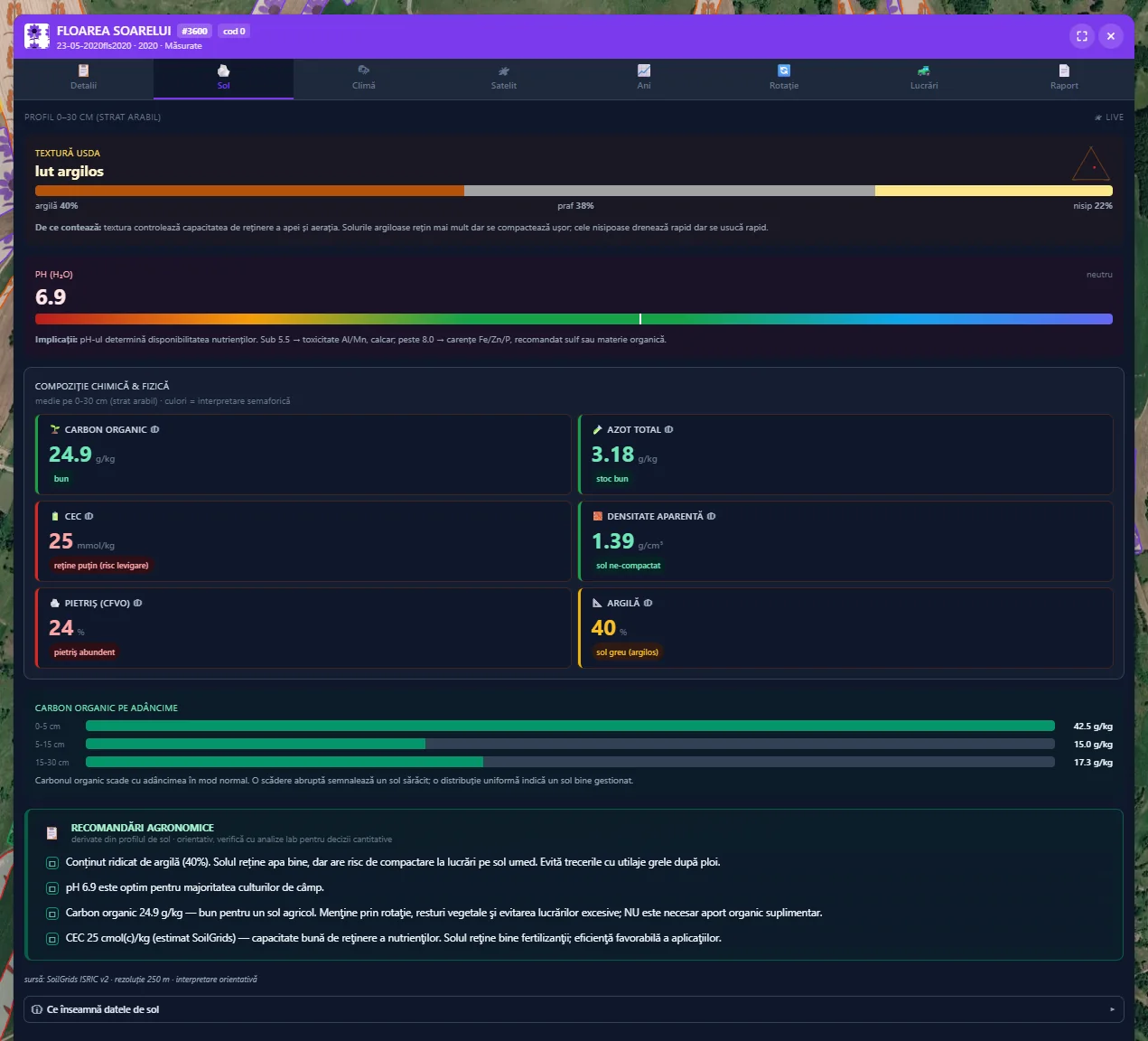Viewport: 1148px width, 1041px height.
Task: Open the info icon beside Argilă
Action: 648,604
